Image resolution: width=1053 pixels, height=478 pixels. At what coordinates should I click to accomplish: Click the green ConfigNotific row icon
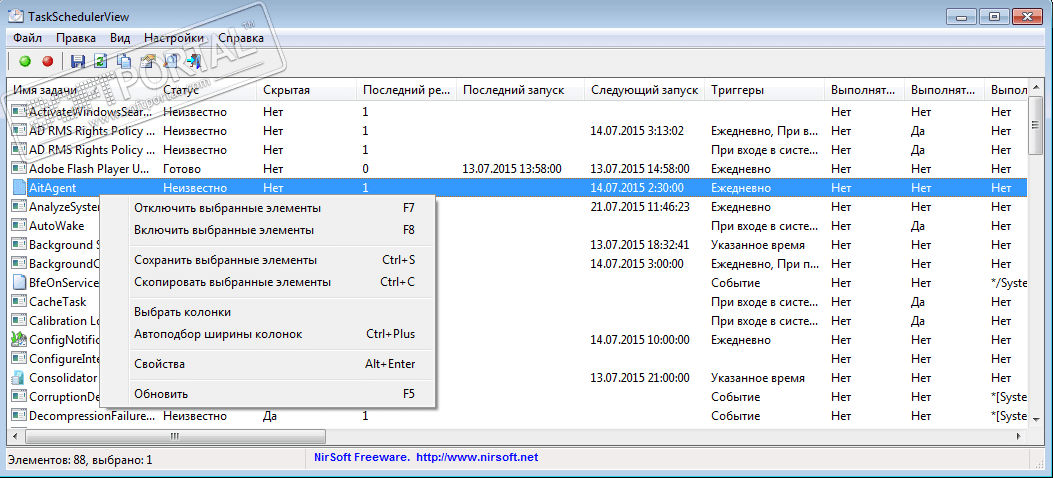coord(18,340)
